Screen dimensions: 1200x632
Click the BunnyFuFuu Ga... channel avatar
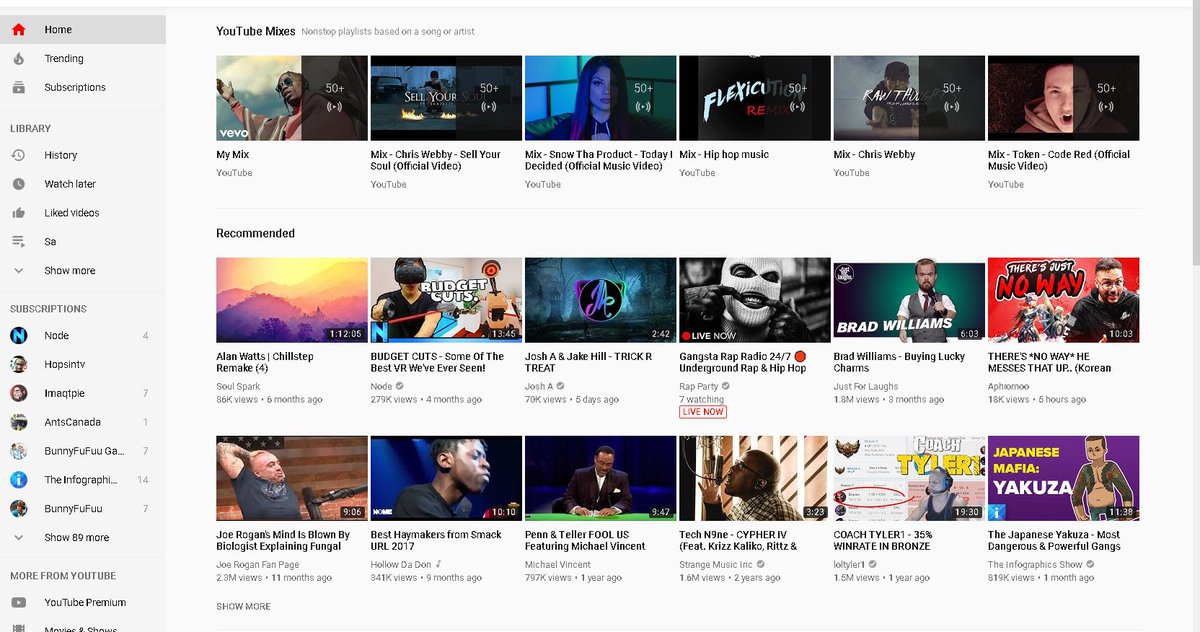[x=18, y=451]
